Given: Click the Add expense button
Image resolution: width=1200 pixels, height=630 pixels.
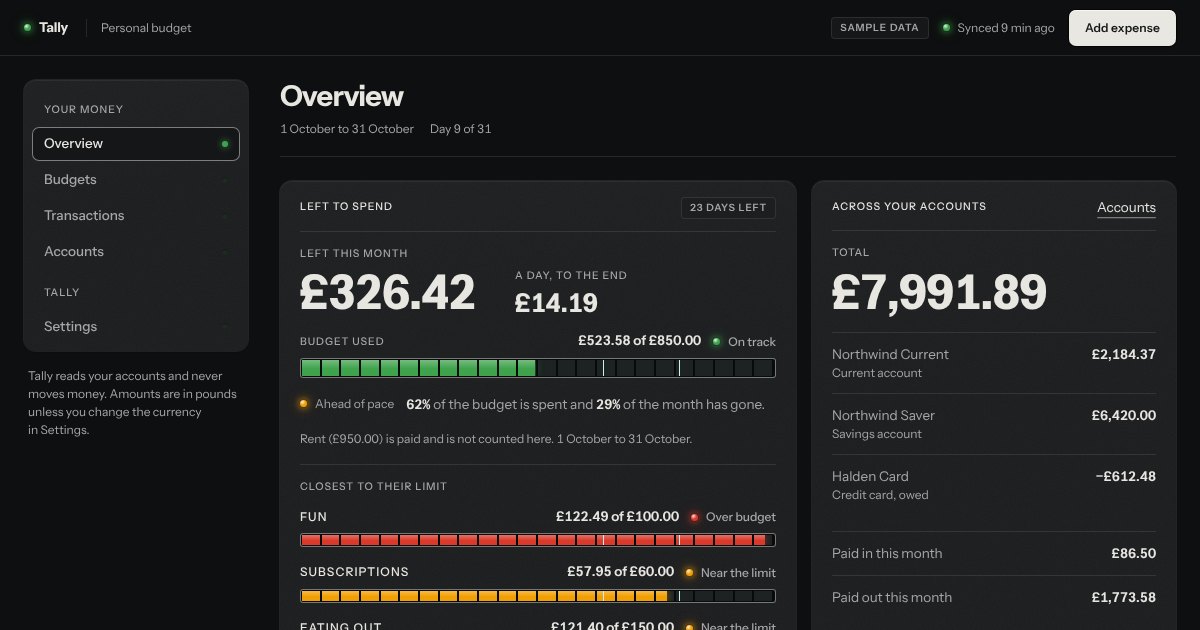Looking at the screenshot, I should (x=1122, y=28).
